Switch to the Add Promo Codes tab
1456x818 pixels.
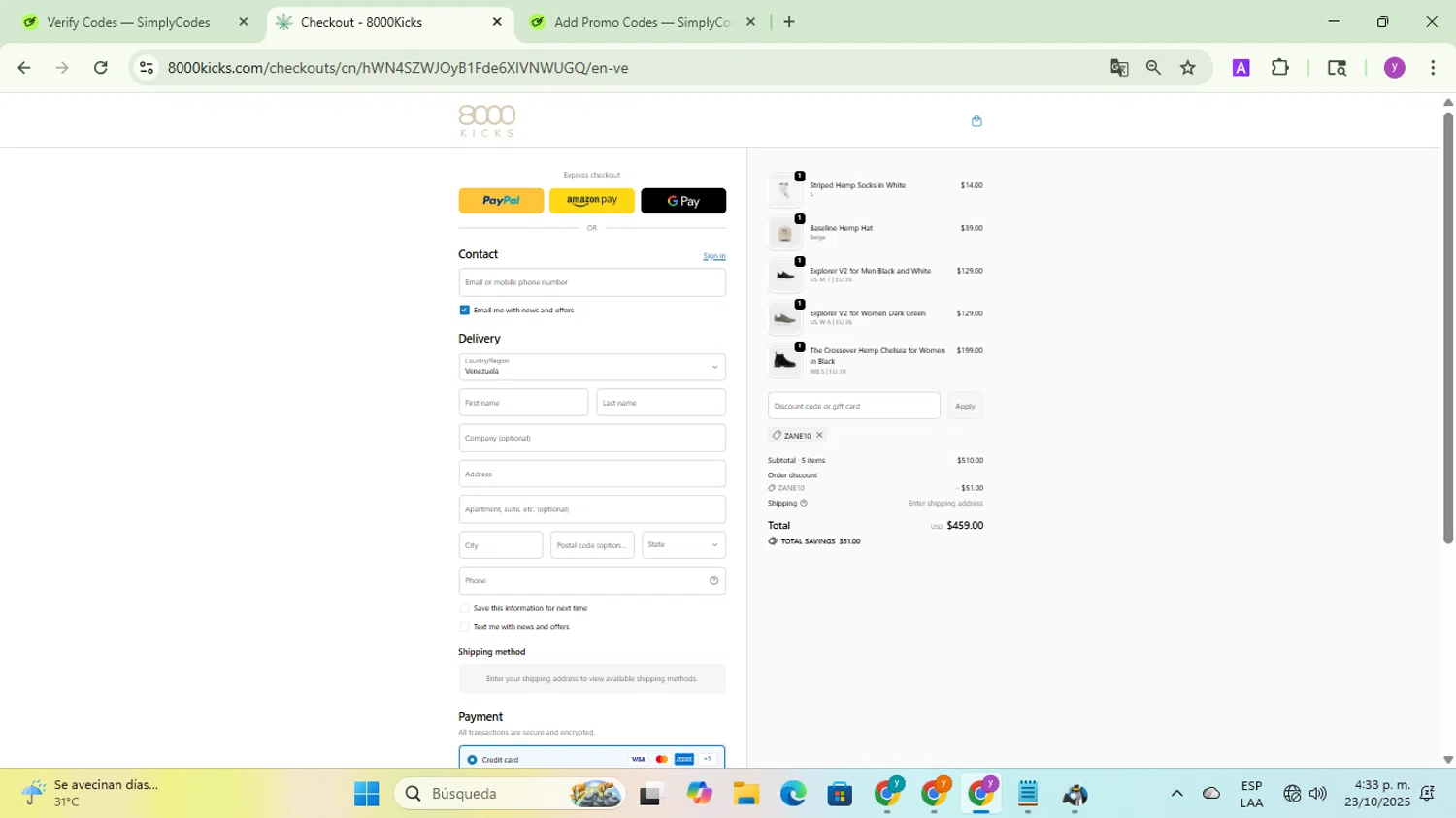click(x=642, y=22)
